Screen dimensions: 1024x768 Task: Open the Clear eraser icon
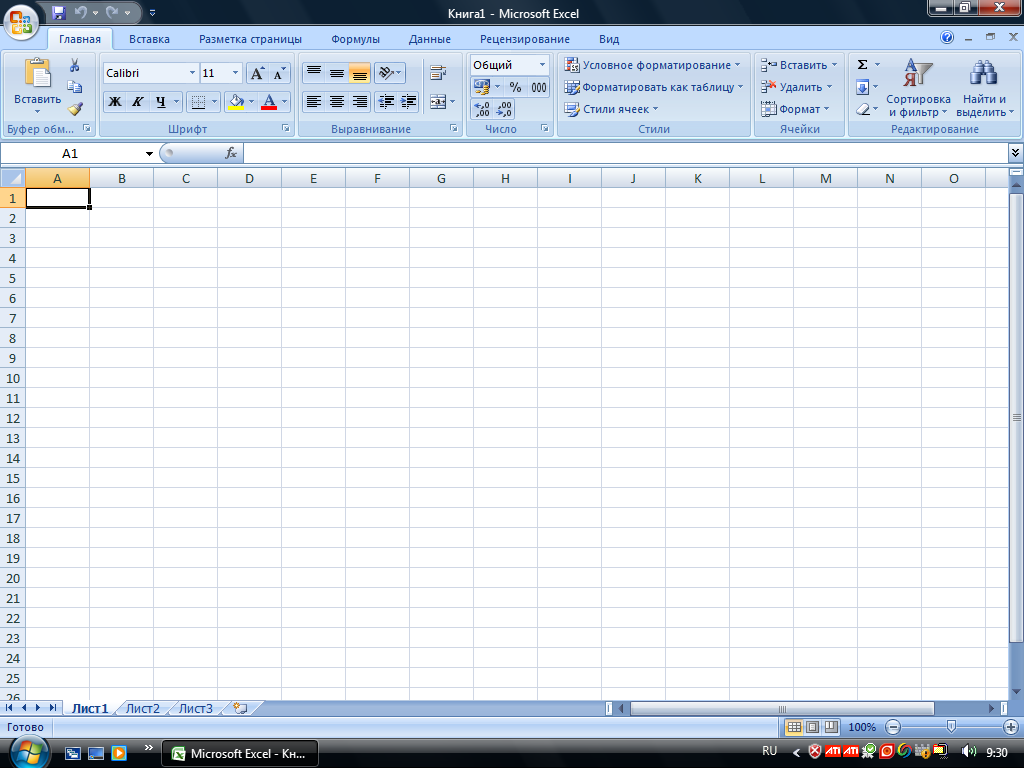863,109
